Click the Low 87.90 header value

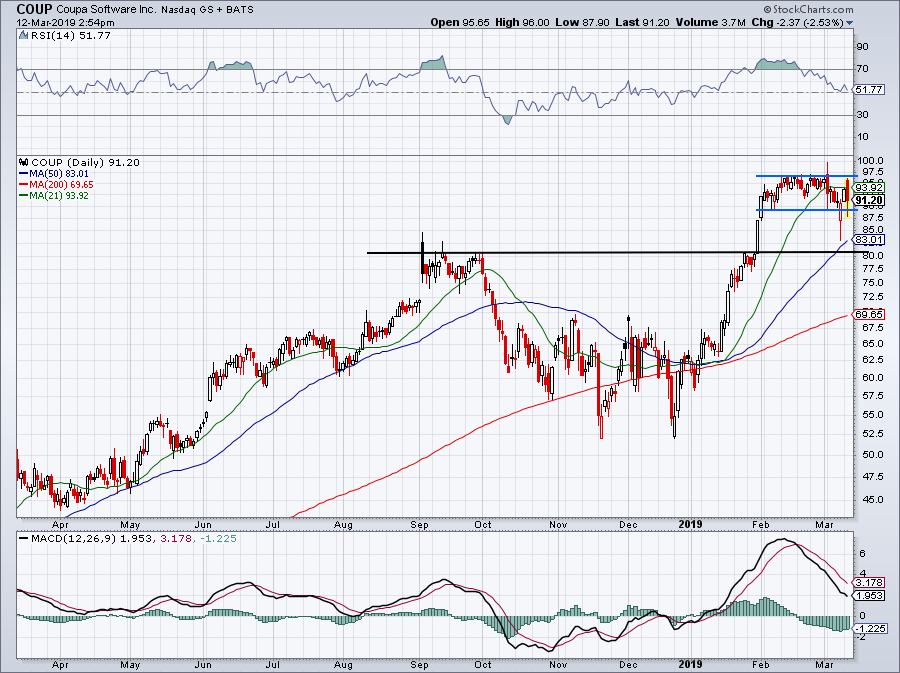tap(582, 22)
